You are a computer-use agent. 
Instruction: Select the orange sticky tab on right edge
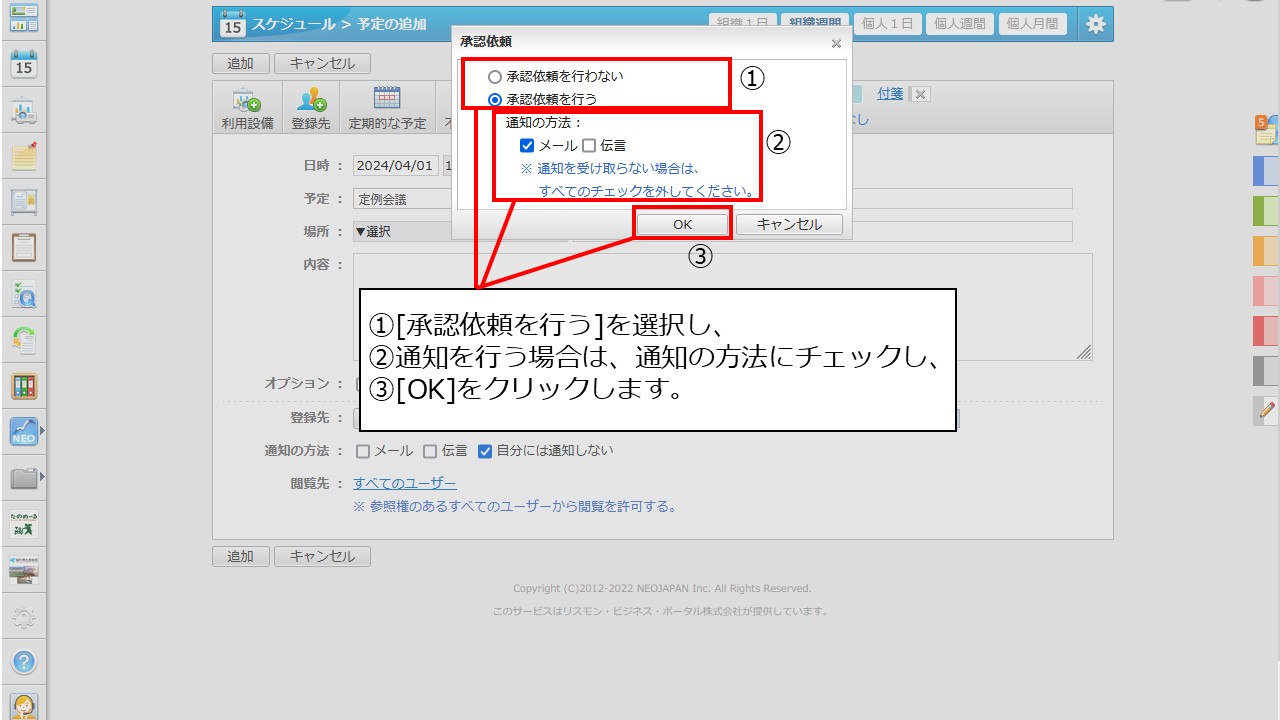(1266, 251)
